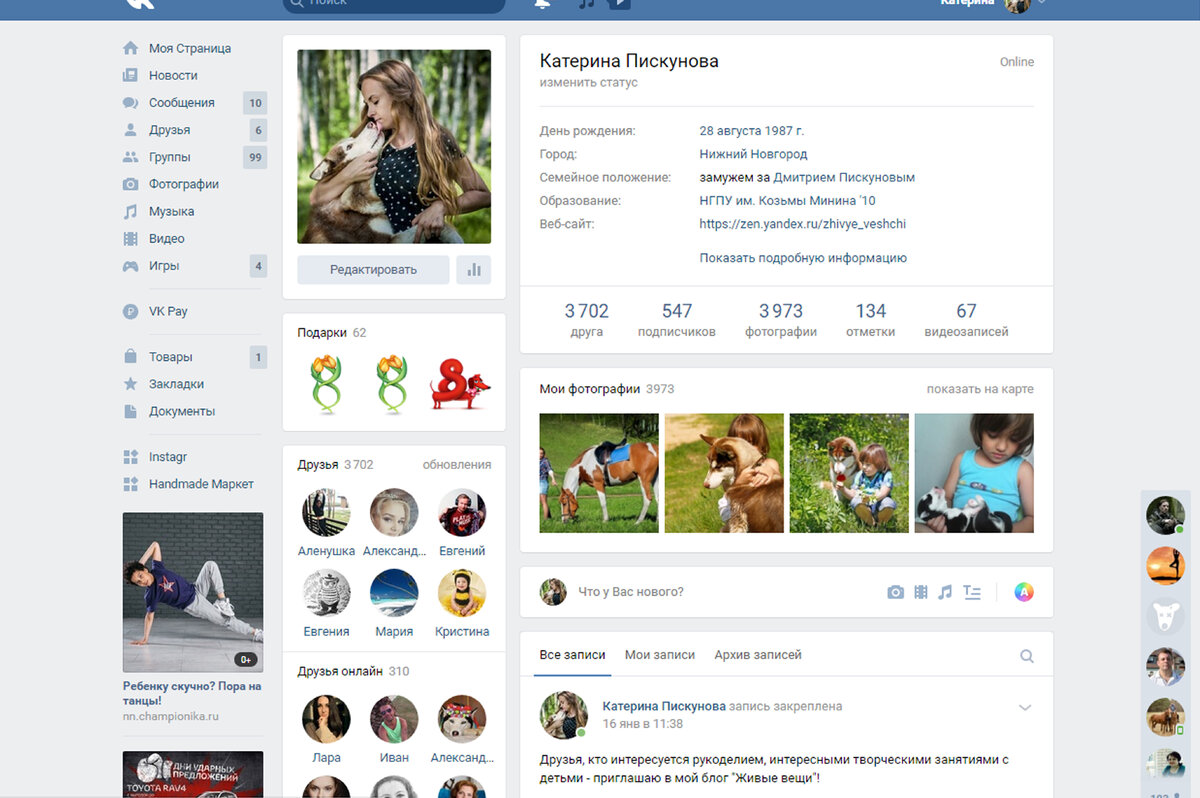Click Редактировать profile button

tap(373, 270)
